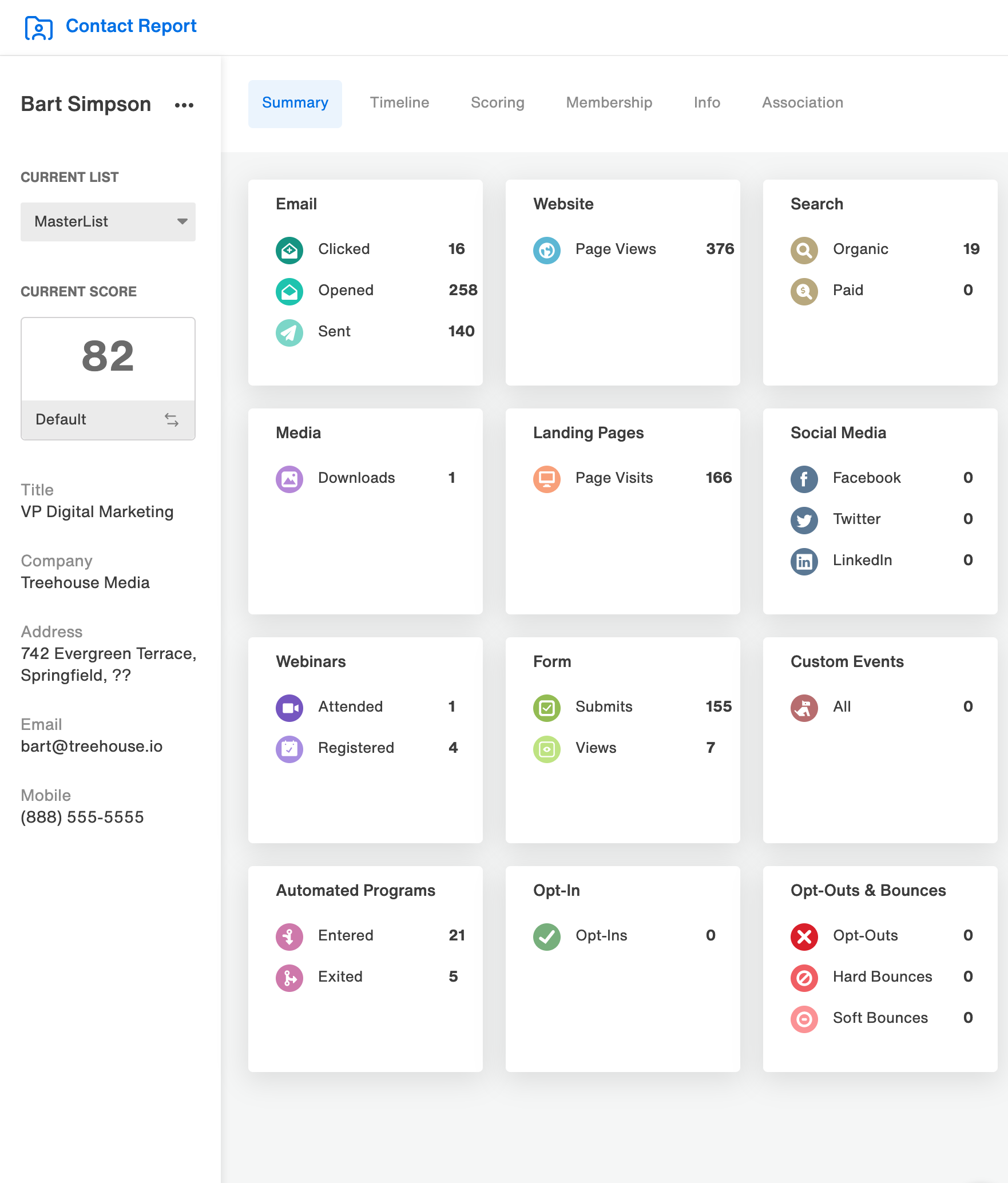Click the Automated Programs Entered icon
The width and height of the screenshot is (1008, 1183).
pyautogui.click(x=289, y=936)
